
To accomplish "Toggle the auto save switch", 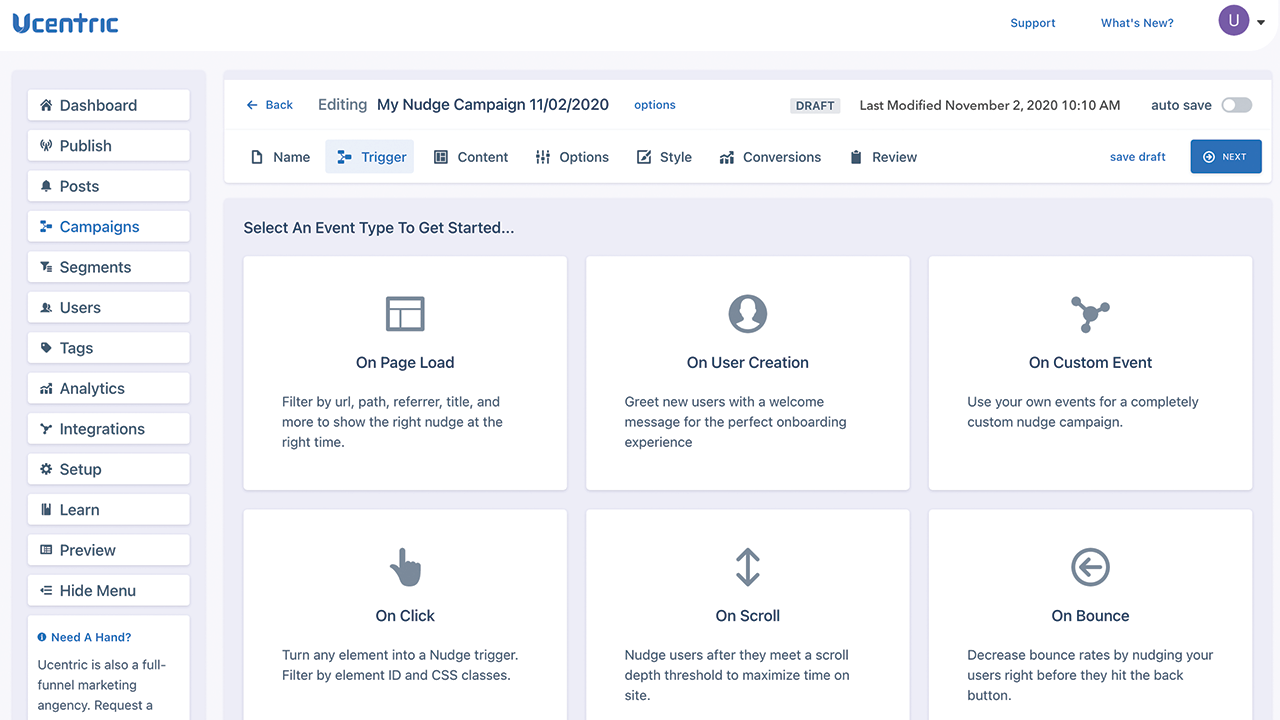I will pos(1236,105).
